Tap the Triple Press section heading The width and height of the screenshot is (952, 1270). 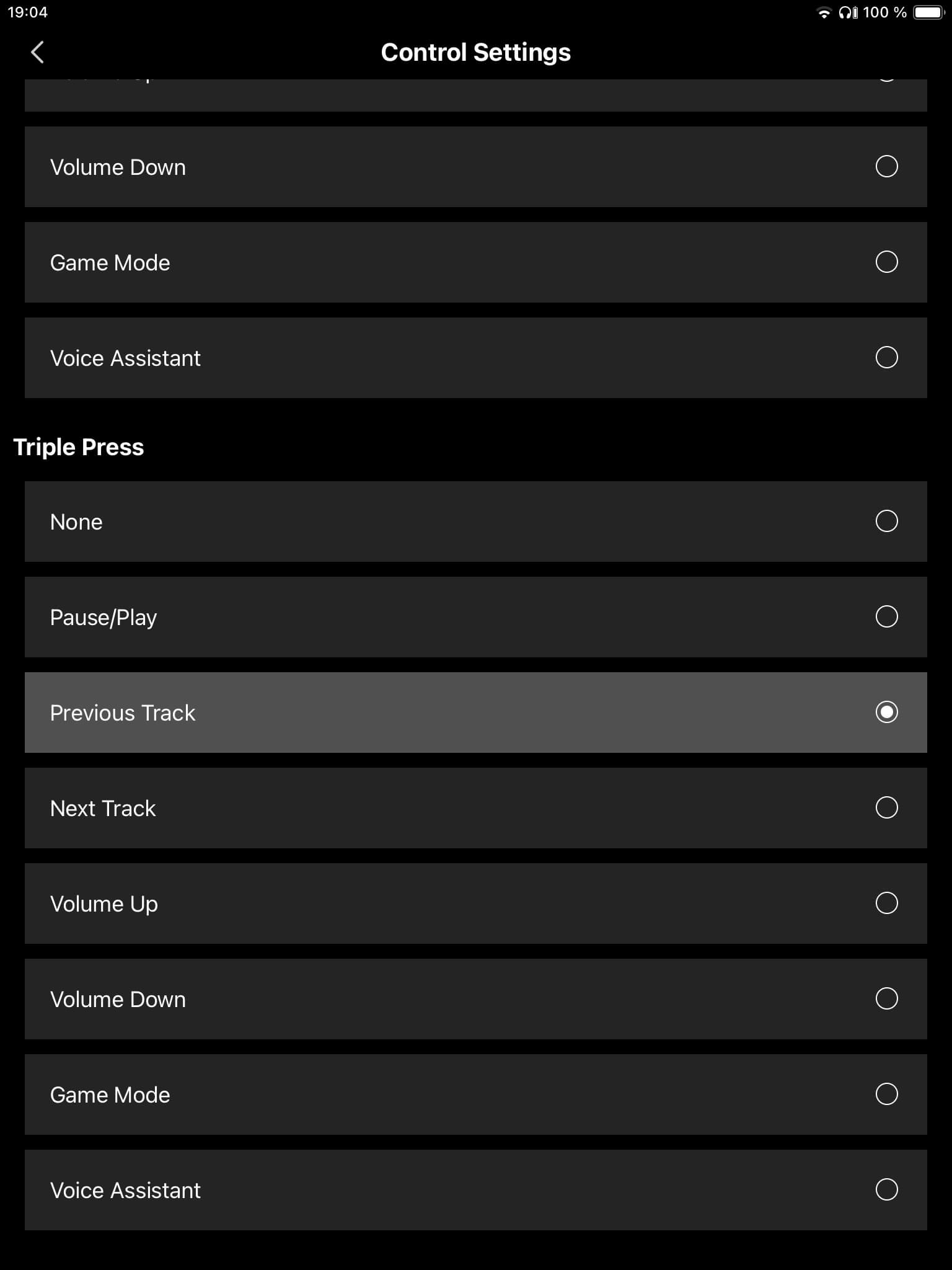[x=79, y=447]
